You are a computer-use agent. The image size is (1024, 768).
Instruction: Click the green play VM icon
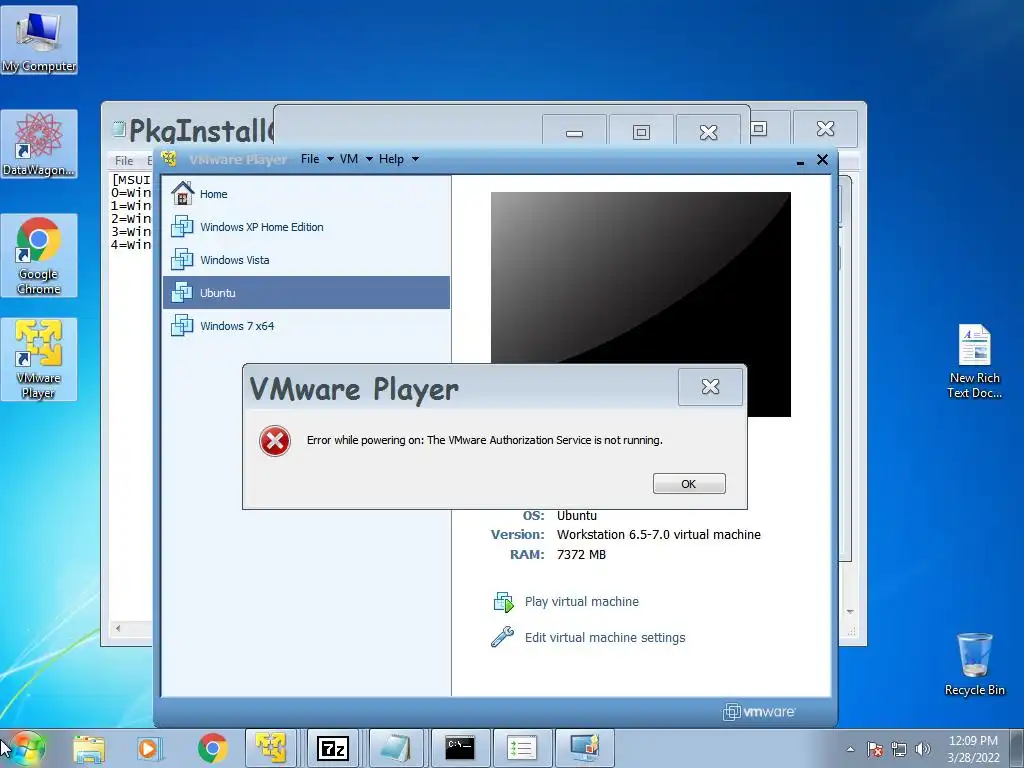(504, 601)
